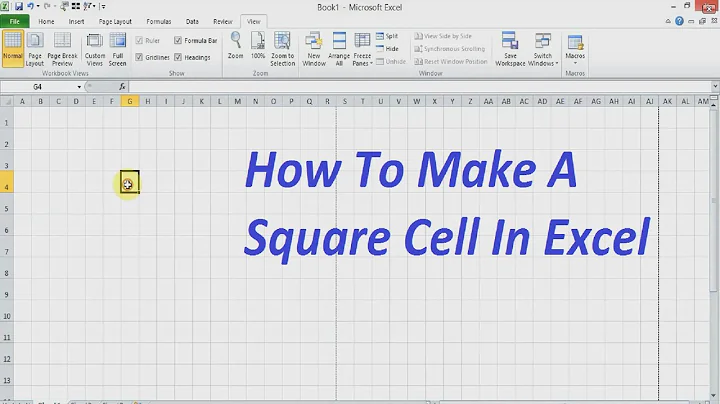This screenshot has height=404, width=720.
Task: Click View Side by Side
Action: coord(443,36)
